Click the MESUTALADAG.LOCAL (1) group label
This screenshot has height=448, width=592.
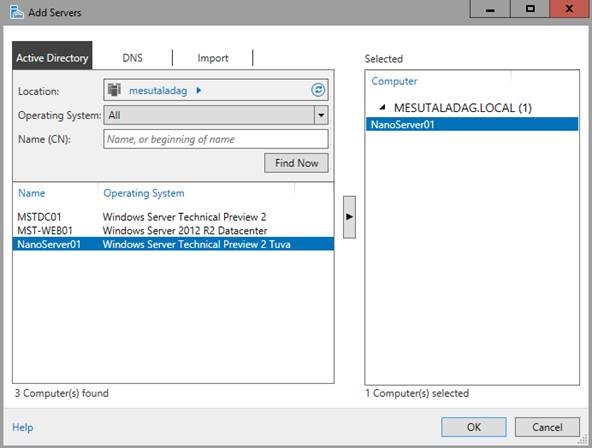(462, 108)
